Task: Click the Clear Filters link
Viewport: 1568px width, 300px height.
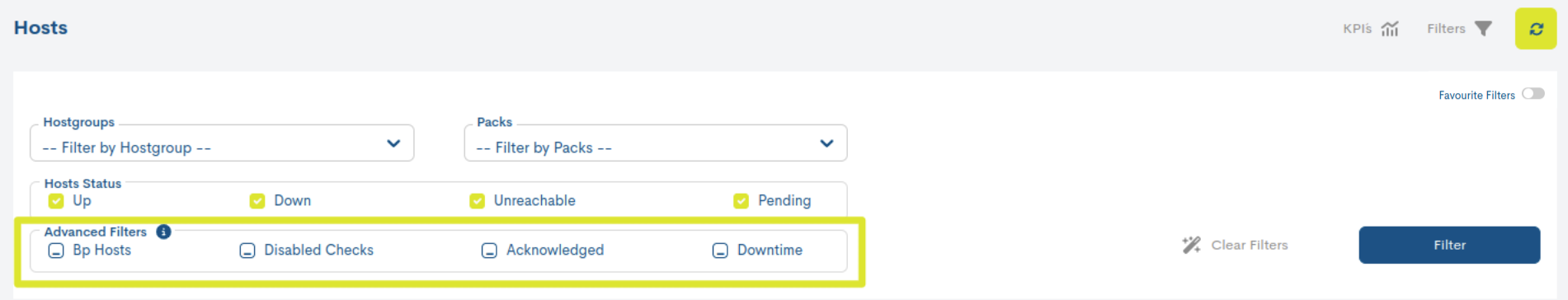Action: 1249,245
